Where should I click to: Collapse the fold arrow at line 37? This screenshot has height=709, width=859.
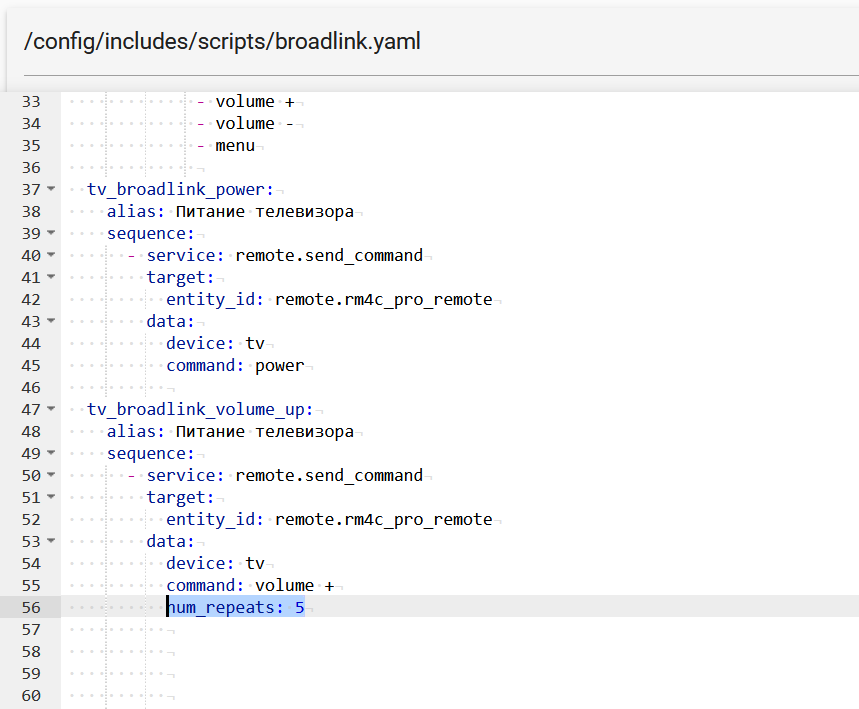(x=51, y=188)
